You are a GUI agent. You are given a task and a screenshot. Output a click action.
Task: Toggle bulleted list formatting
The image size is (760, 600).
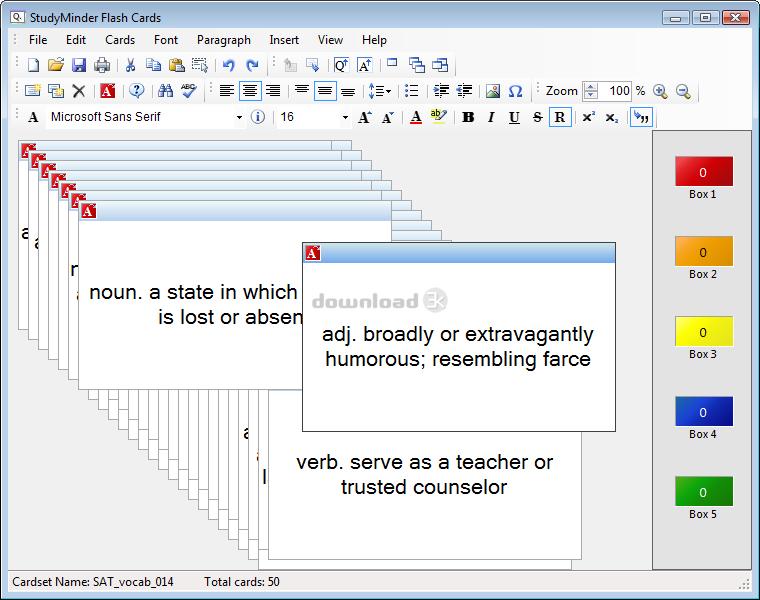(412, 91)
